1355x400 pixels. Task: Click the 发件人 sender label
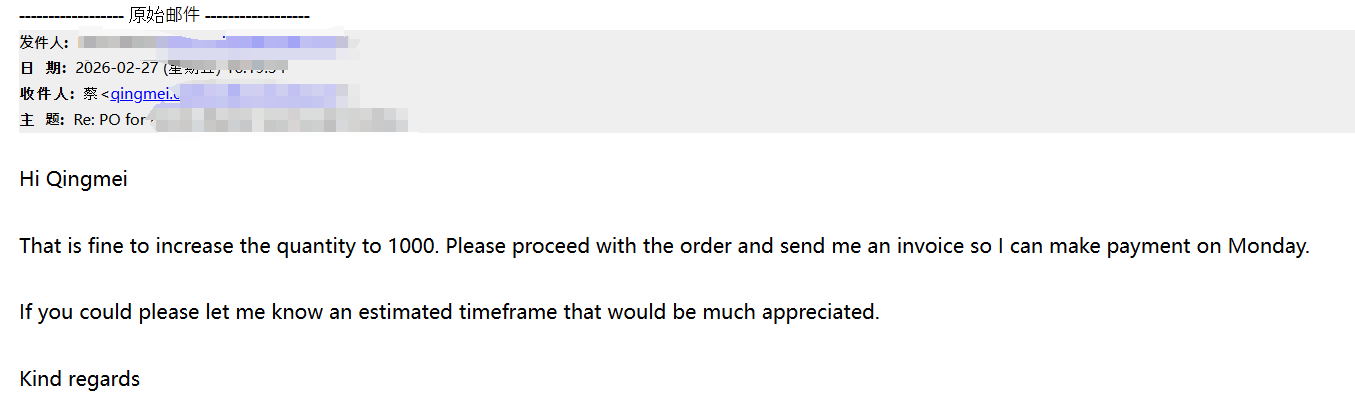(x=44, y=42)
